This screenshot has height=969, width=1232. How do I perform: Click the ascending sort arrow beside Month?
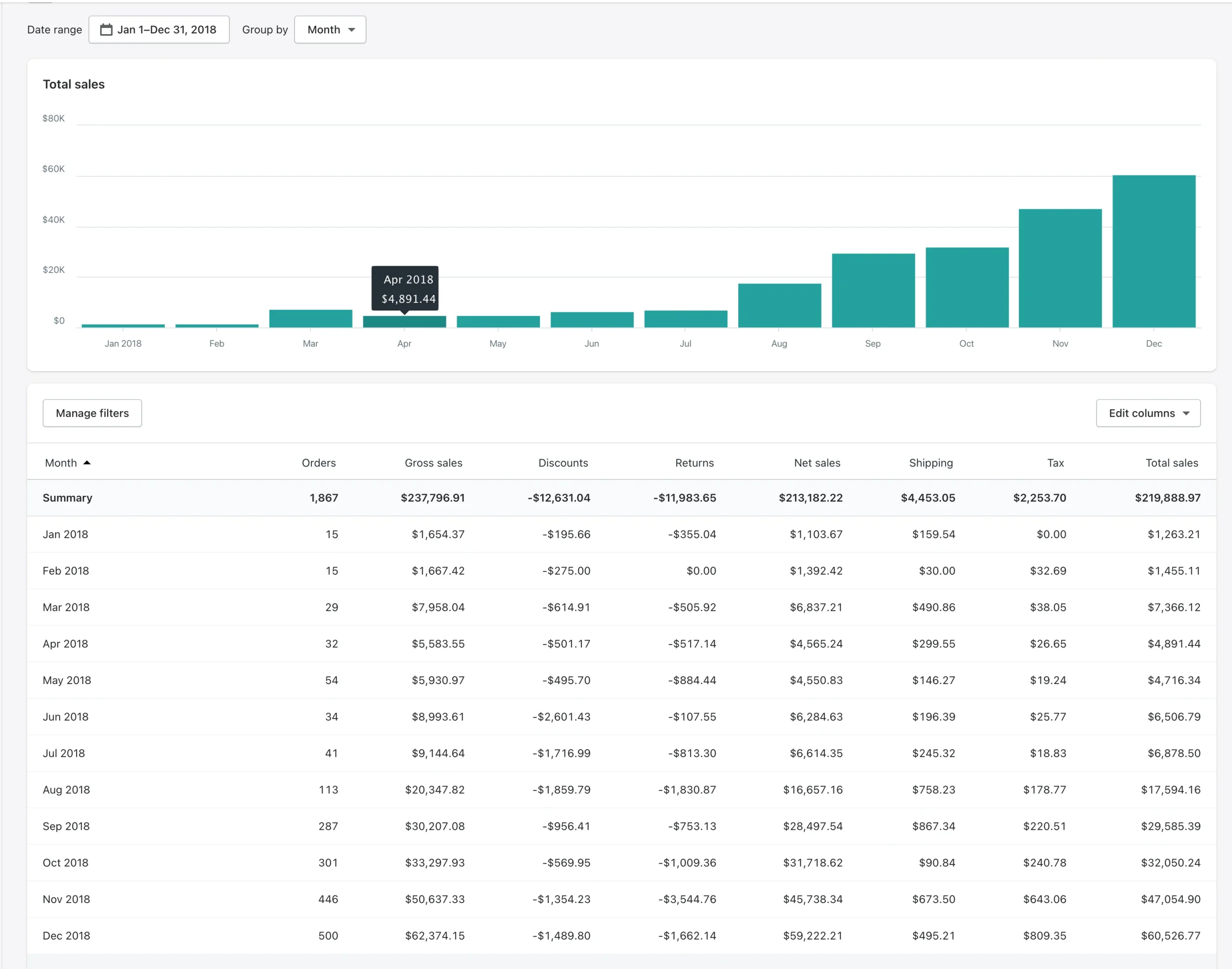87,463
